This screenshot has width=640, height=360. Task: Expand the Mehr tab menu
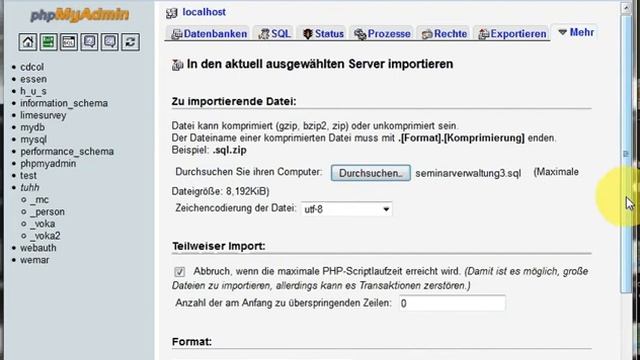[576, 32]
